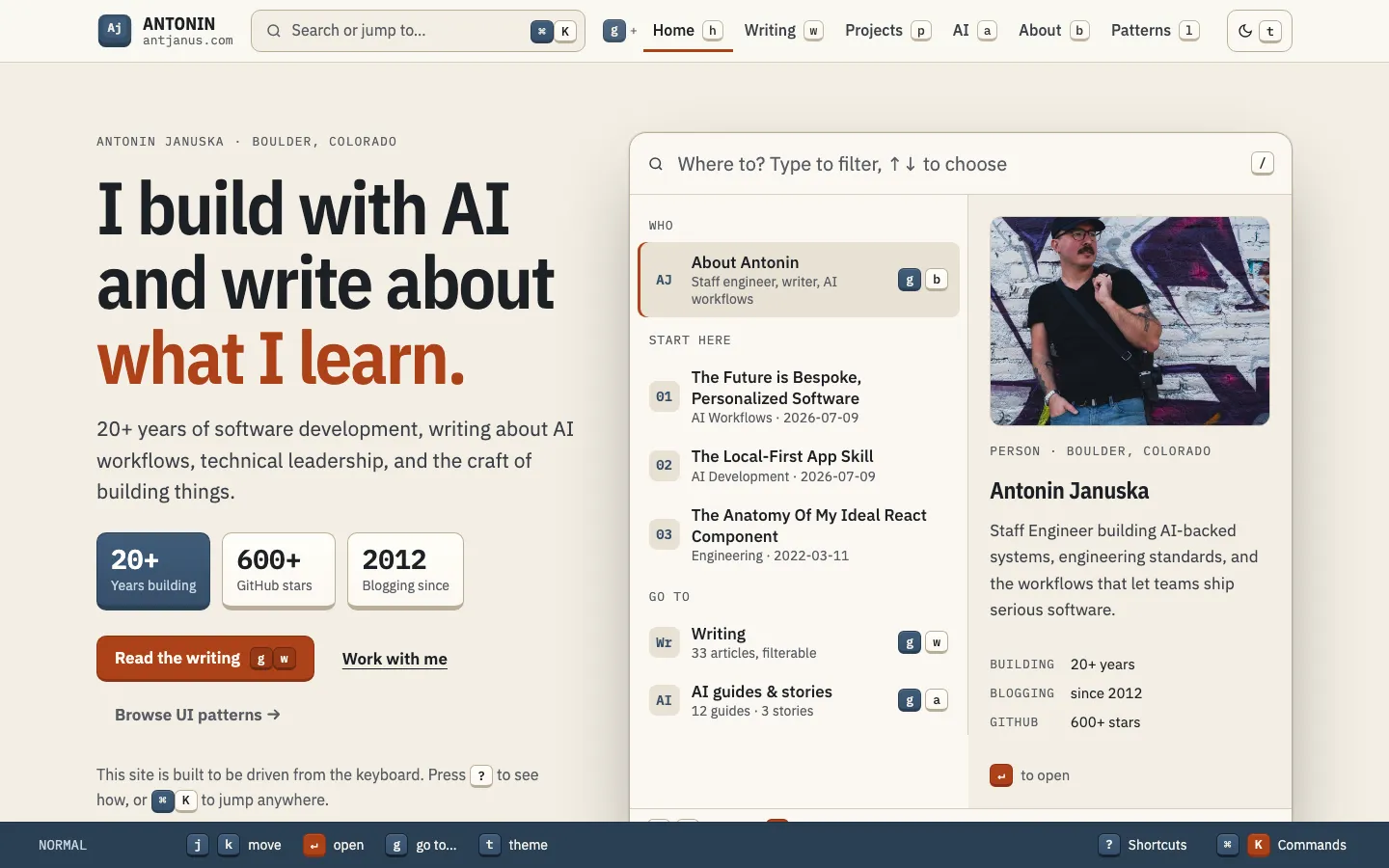This screenshot has width=1389, height=868.
Task: Open the Patterns nav item
Action: (1155, 31)
